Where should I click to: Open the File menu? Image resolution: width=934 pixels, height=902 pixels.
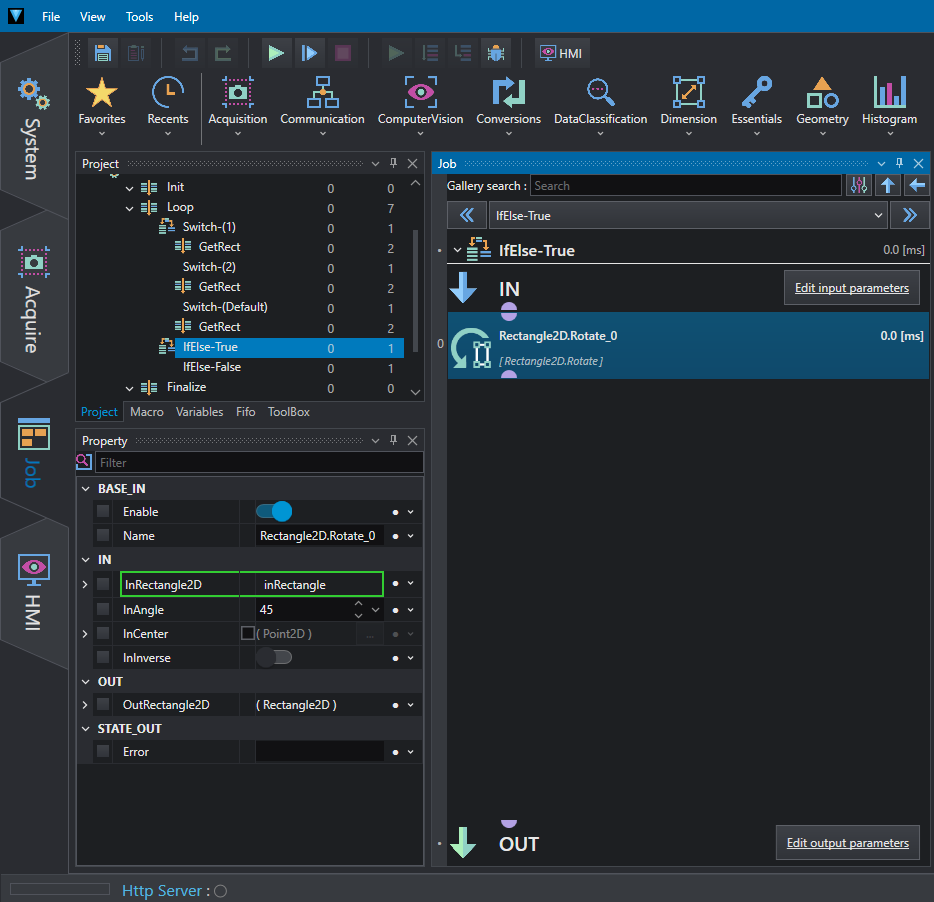(x=51, y=17)
